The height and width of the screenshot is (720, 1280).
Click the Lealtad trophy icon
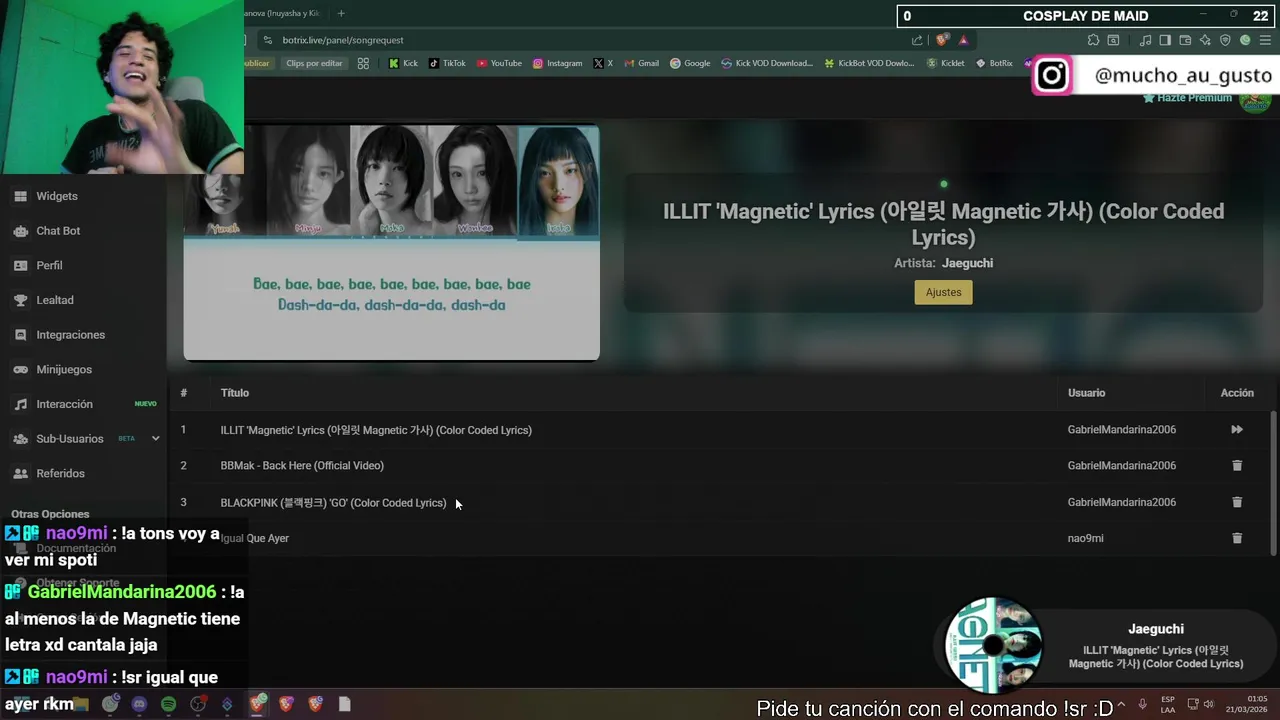20,300
